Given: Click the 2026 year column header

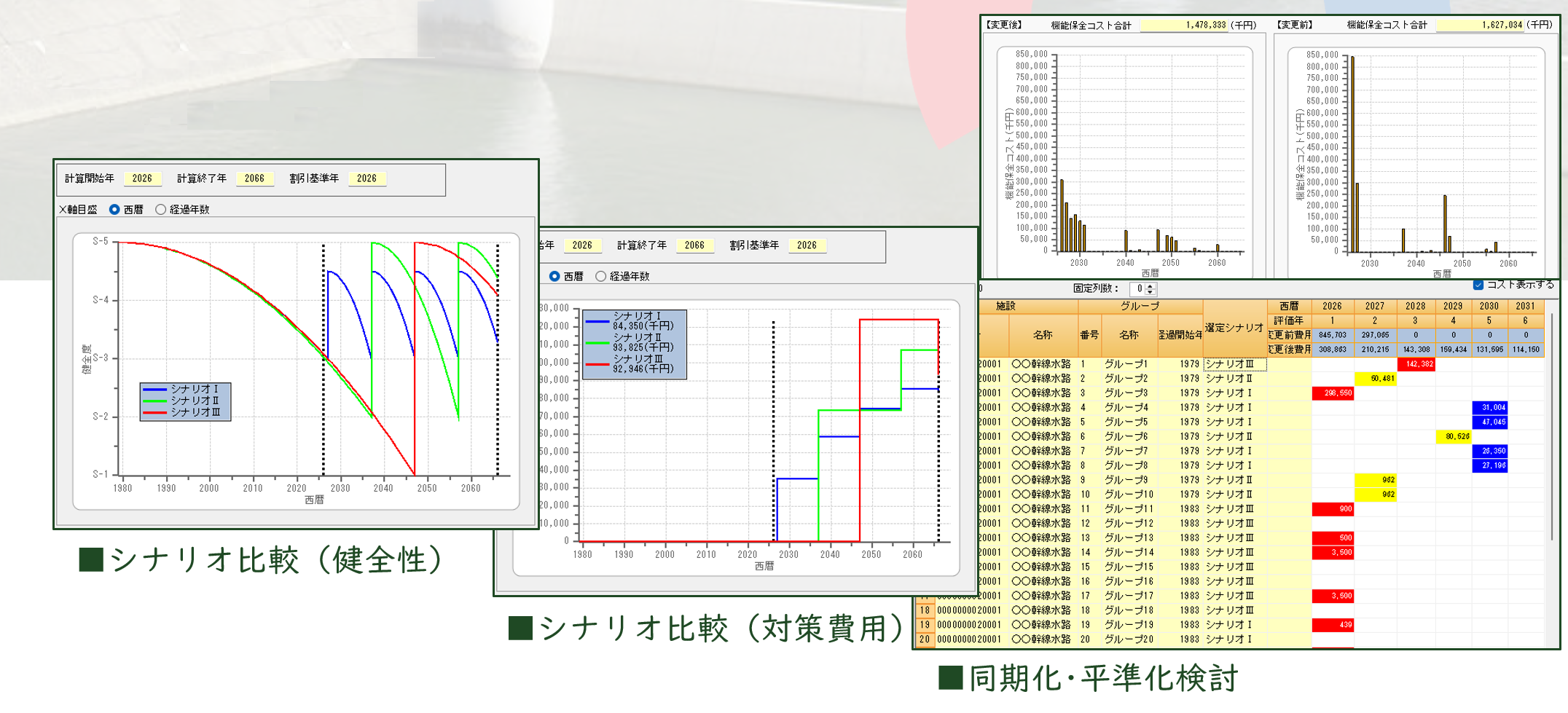Looking at the screenshot, I should pos(1332,307).
